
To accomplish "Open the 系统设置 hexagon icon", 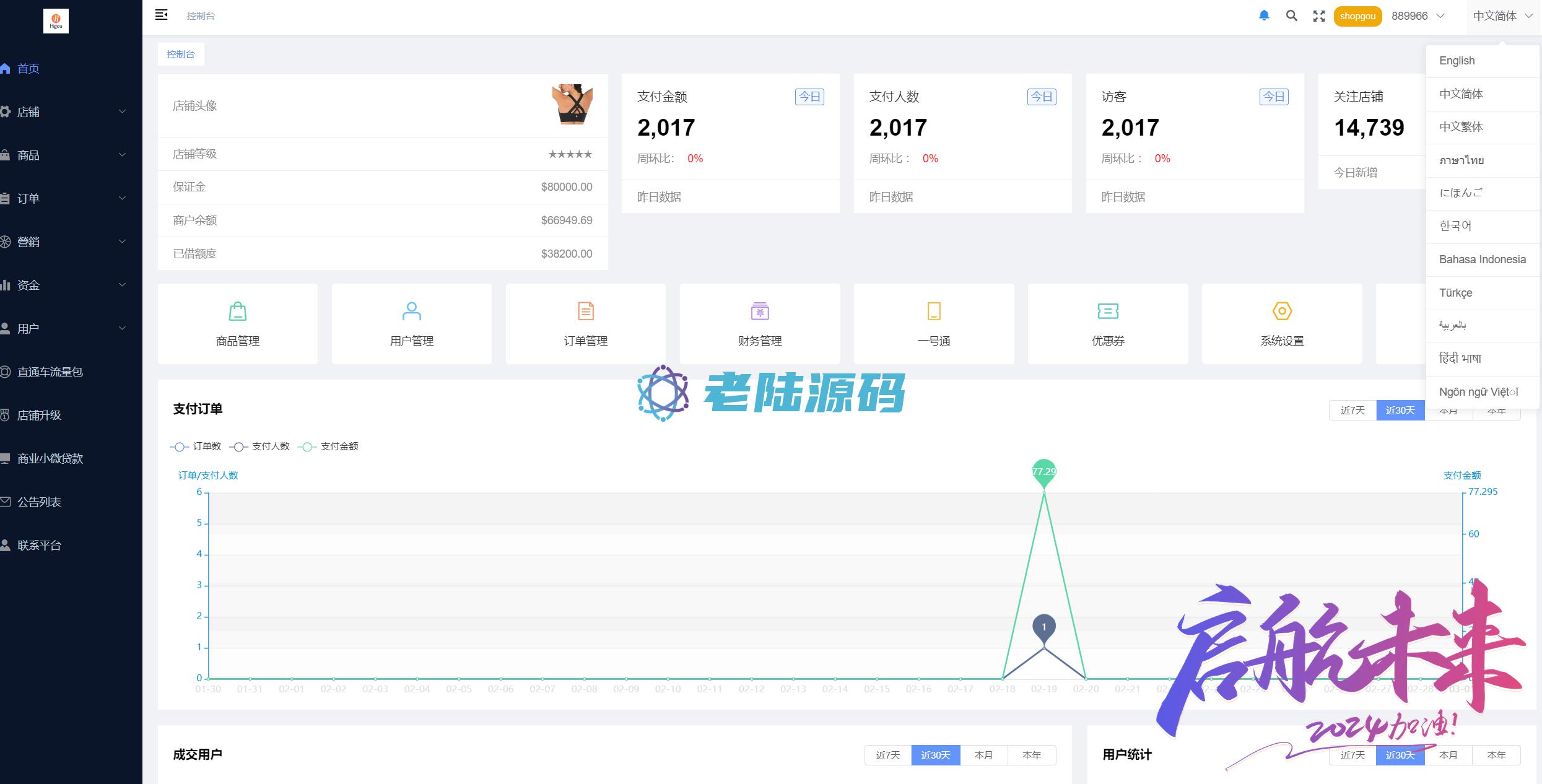I will 1282,311.
